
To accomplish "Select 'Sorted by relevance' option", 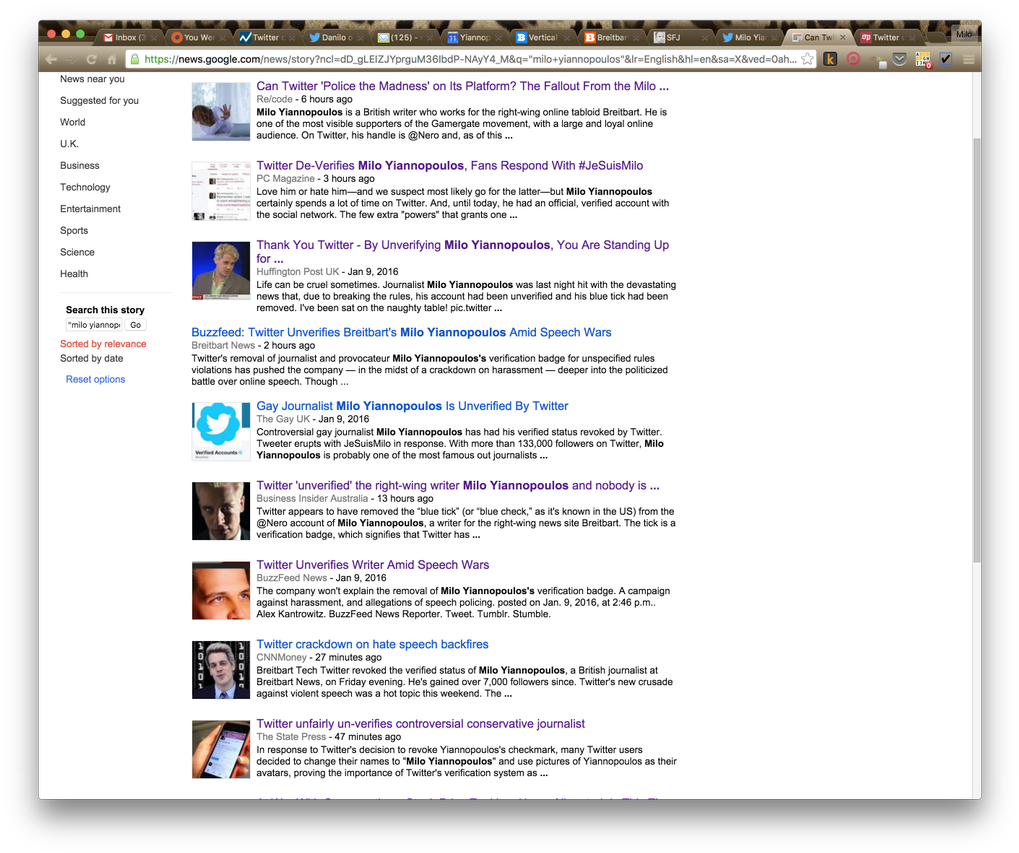I will pyautogui.click(x=103, y=344).
